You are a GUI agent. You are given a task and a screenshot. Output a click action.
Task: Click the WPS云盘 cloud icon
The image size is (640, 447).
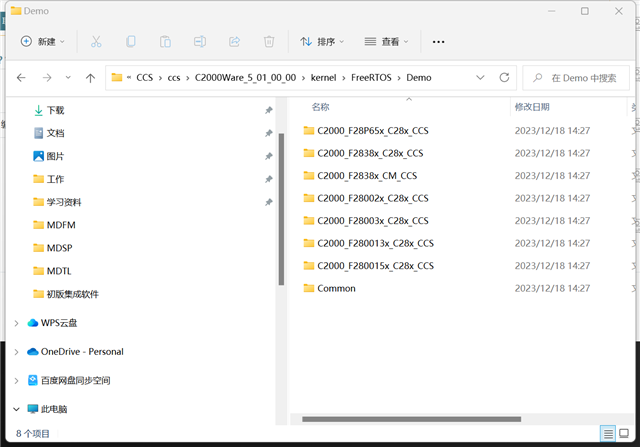click(x=33, y=323)
